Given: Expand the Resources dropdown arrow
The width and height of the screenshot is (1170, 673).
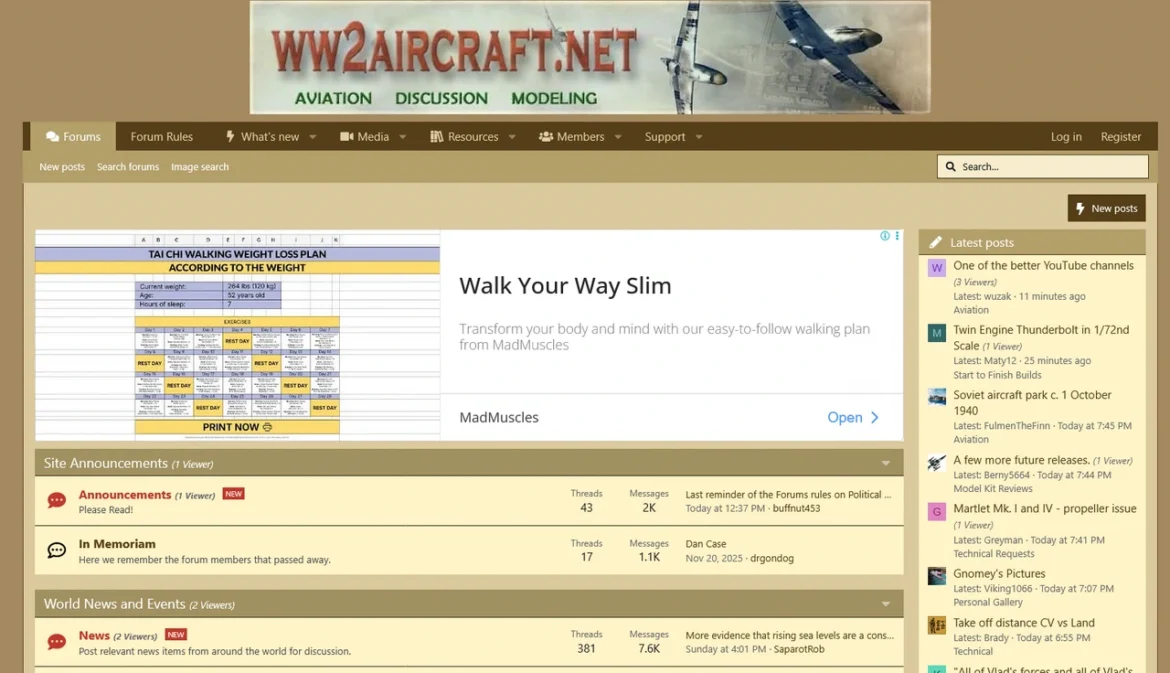Looking at the screenshot, I should [x=512, y=137].
